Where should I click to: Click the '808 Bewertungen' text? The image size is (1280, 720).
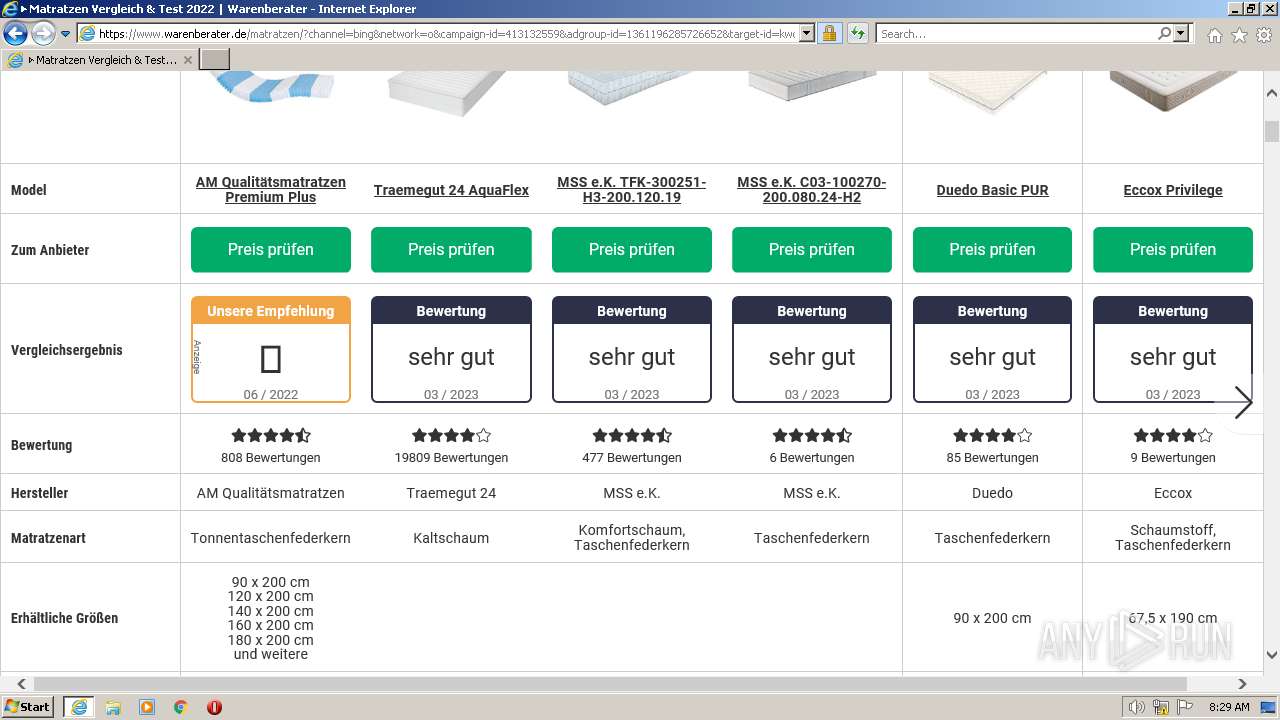(271, 458)
